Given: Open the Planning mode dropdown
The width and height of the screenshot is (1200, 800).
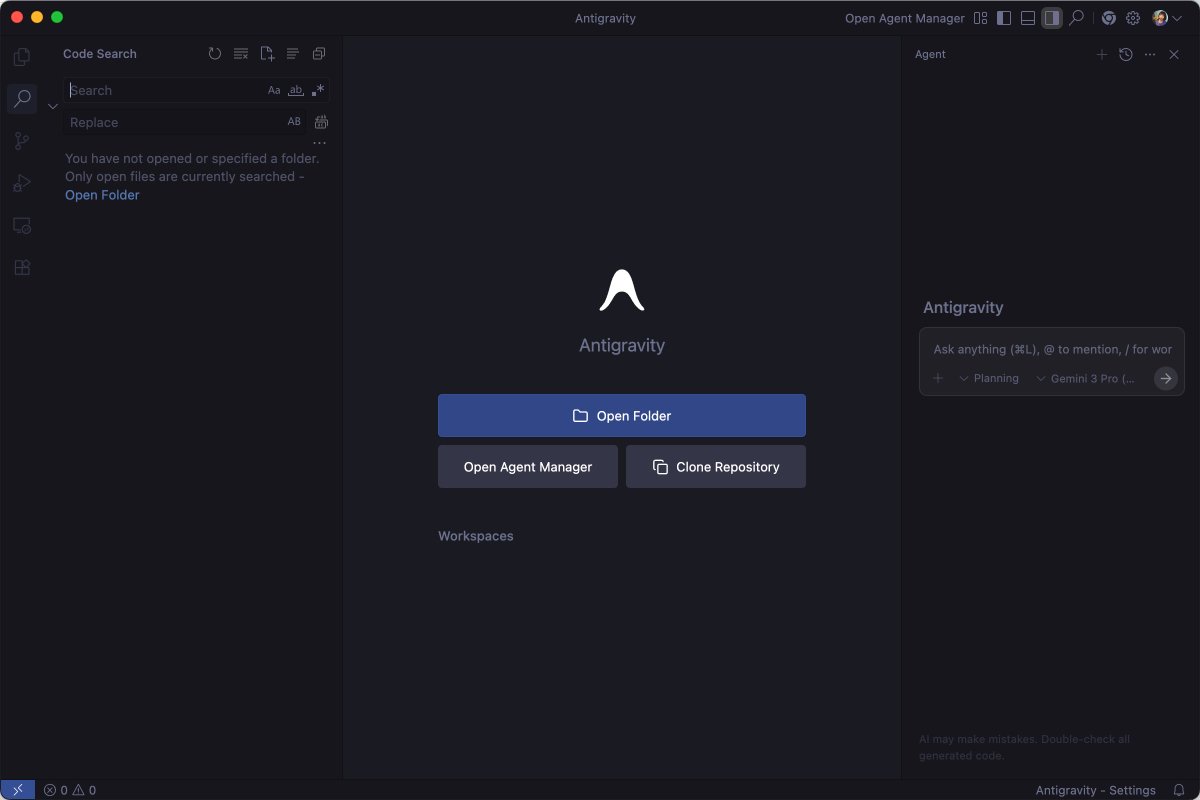Looking at the screenshot, I should (x=989, y=378).
